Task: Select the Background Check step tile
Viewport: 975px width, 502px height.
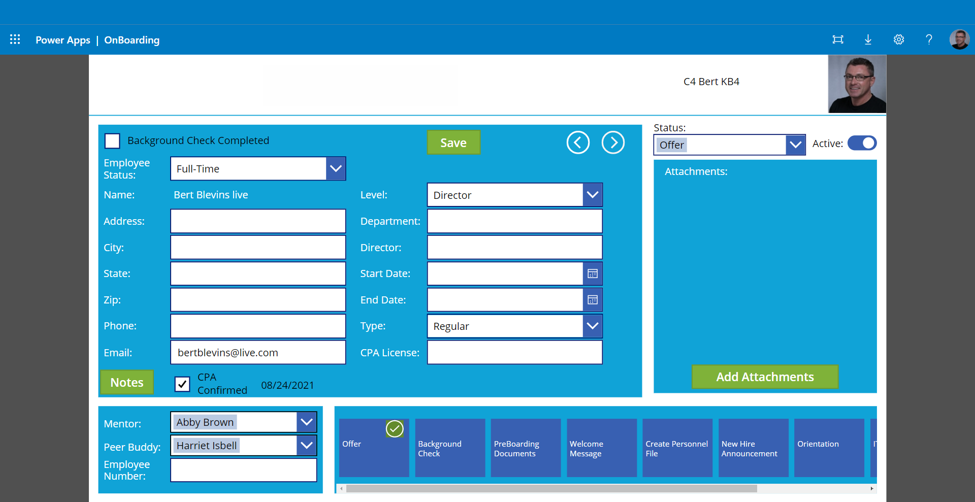Action: (x=450, y=448)
